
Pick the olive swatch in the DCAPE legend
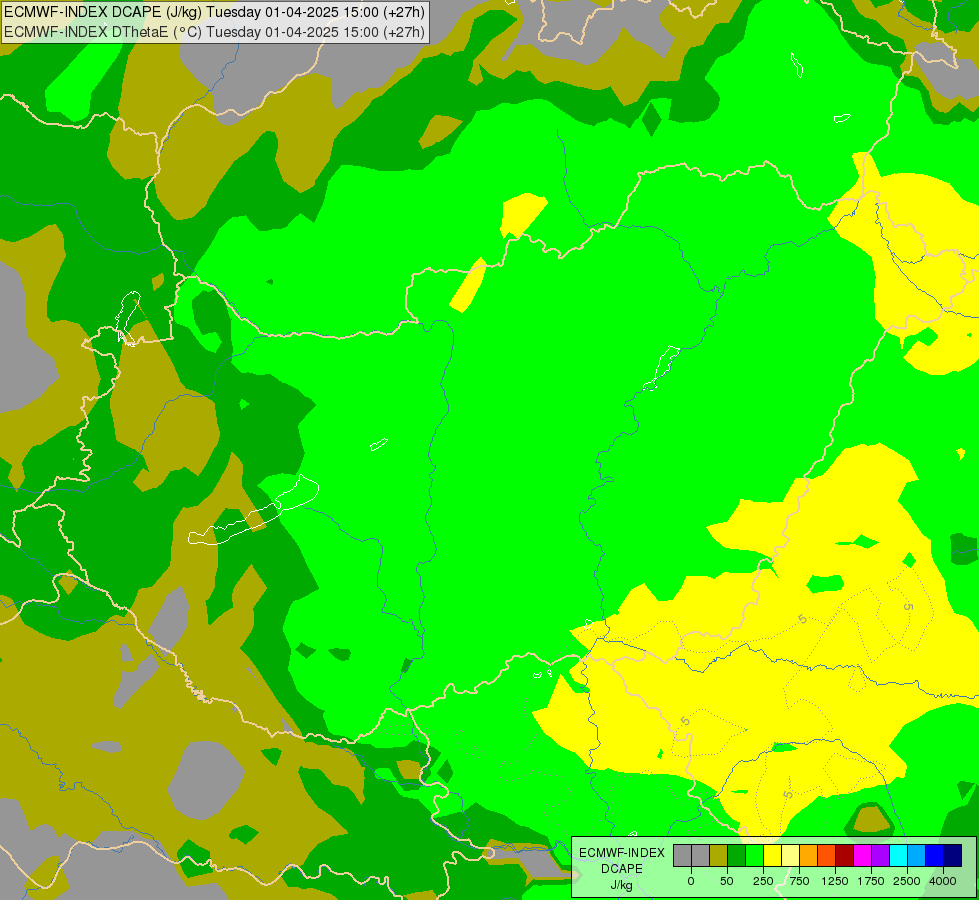pos(718,856)
